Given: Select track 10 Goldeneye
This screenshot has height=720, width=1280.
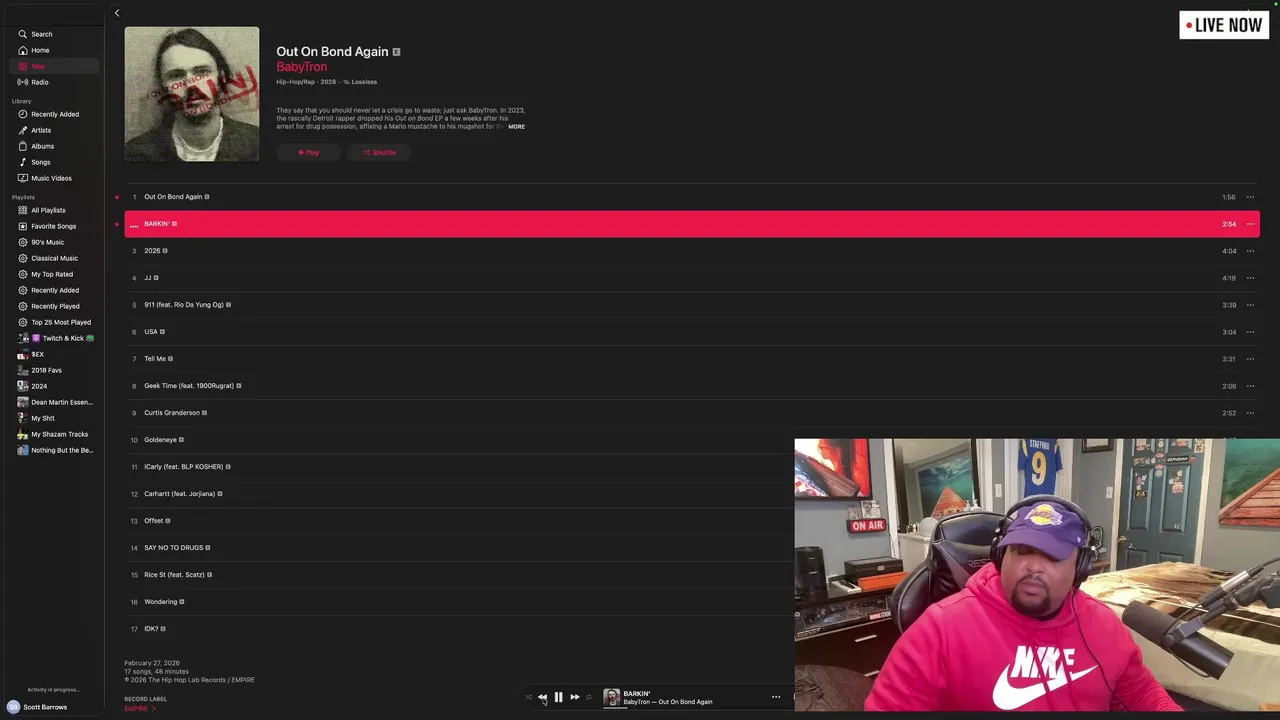Looking at the screenshot, I should point(460,440).
